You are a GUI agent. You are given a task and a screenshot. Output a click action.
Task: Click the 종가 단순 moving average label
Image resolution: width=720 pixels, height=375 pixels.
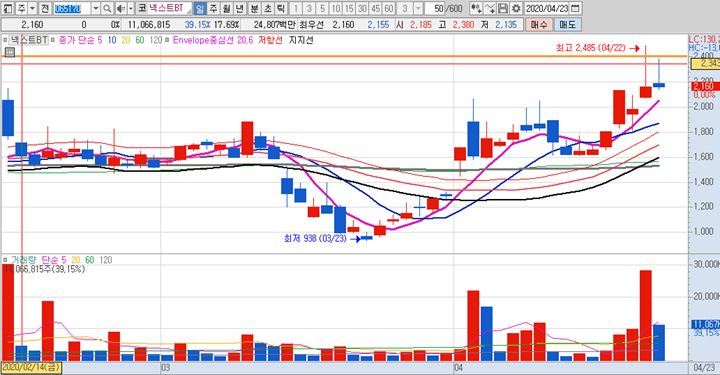[x=77, y=40]
